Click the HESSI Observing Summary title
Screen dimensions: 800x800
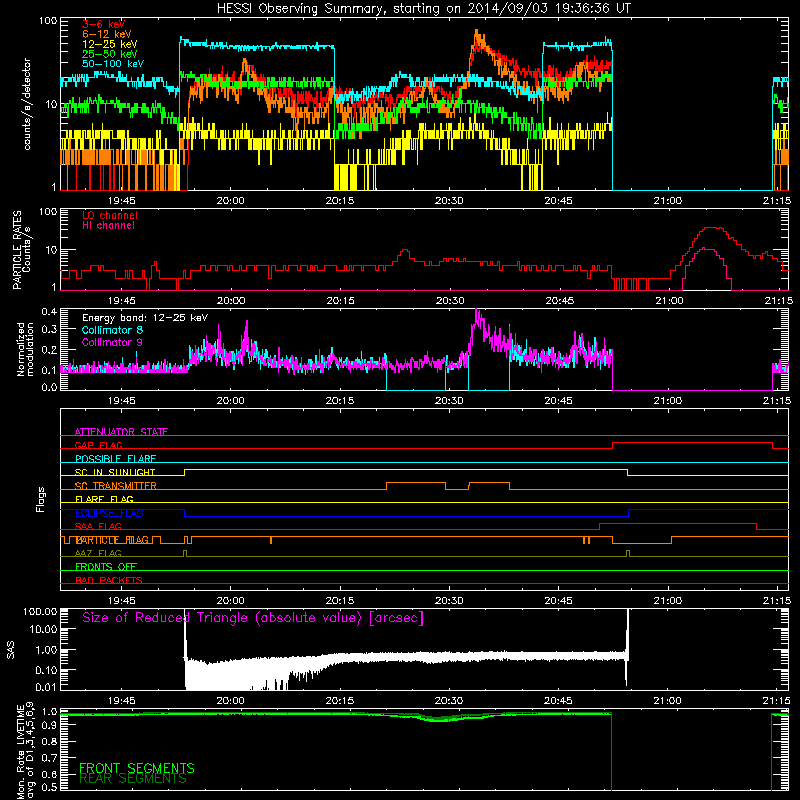click(x=424, y=8)
